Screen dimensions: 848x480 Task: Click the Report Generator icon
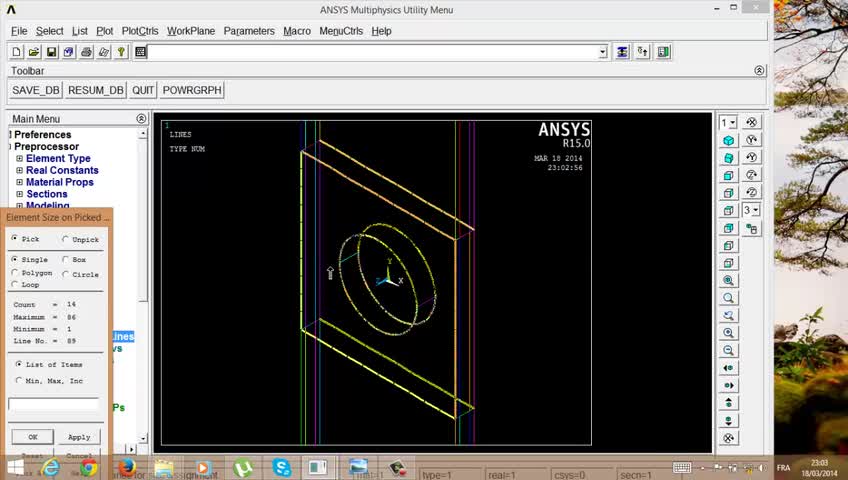tap(104, 52)
